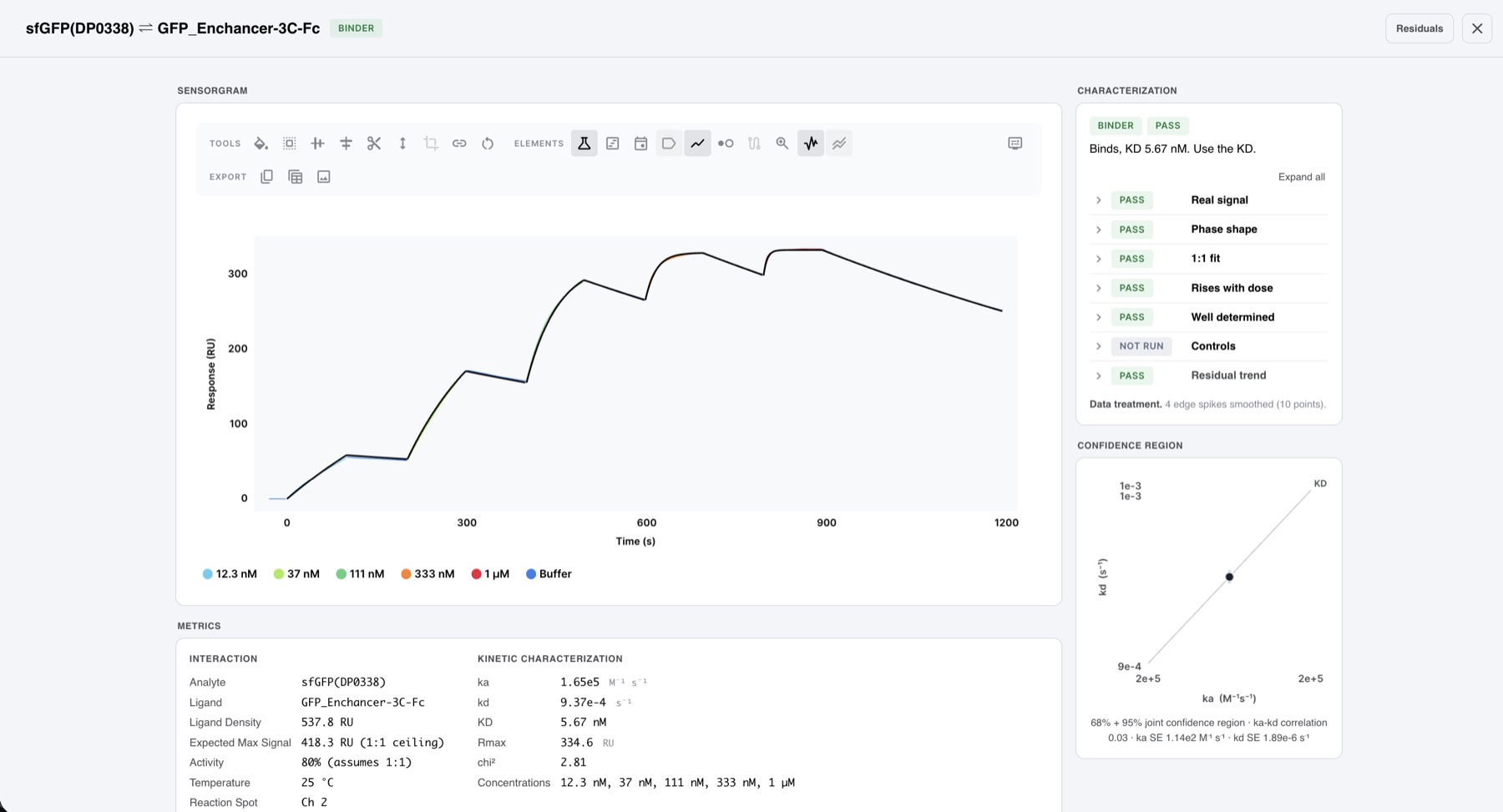Select the magnifier zoom icon
This screenshot has height=812, width=1503.
coord(782,144)
